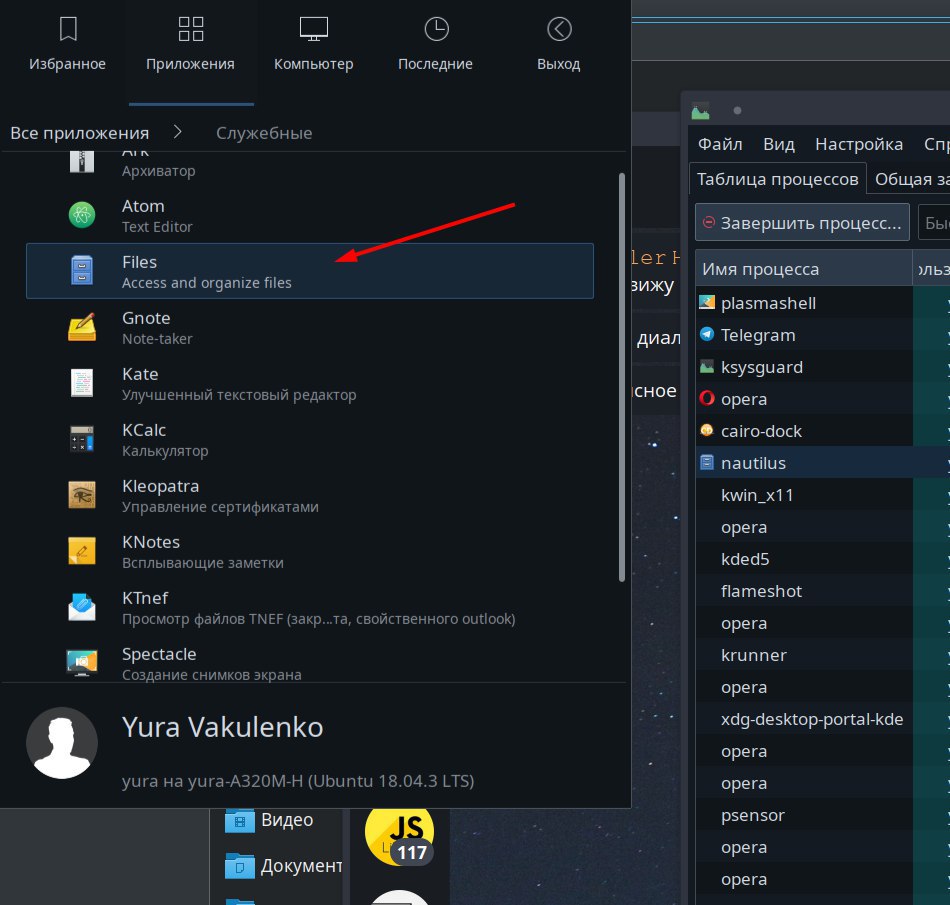The image size is (950, 905).
Task: Select the krunner process row
Action: 823,655
